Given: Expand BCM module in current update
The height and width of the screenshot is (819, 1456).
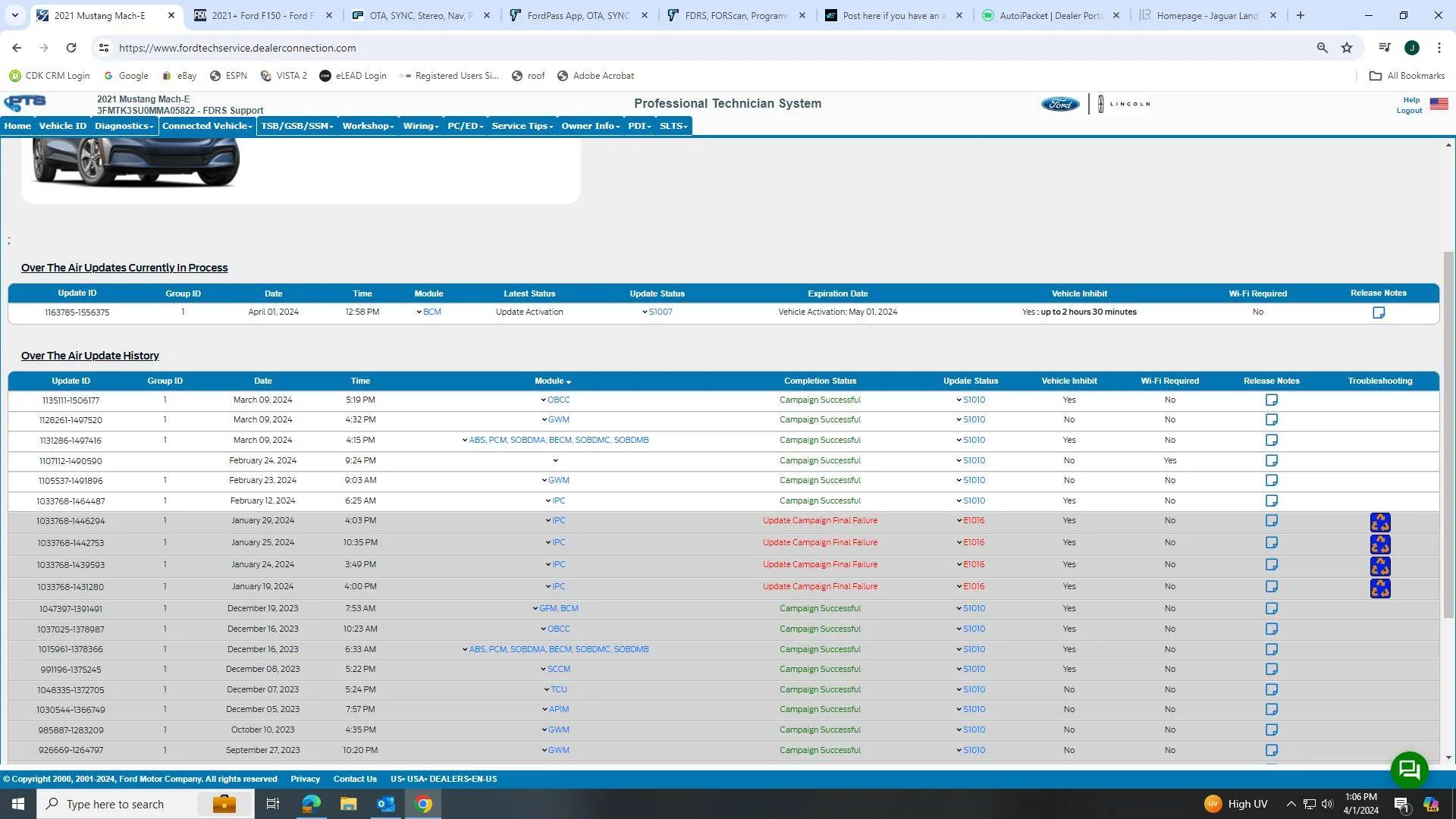Looking at the screenshot, I should click(x=428, y=312).
